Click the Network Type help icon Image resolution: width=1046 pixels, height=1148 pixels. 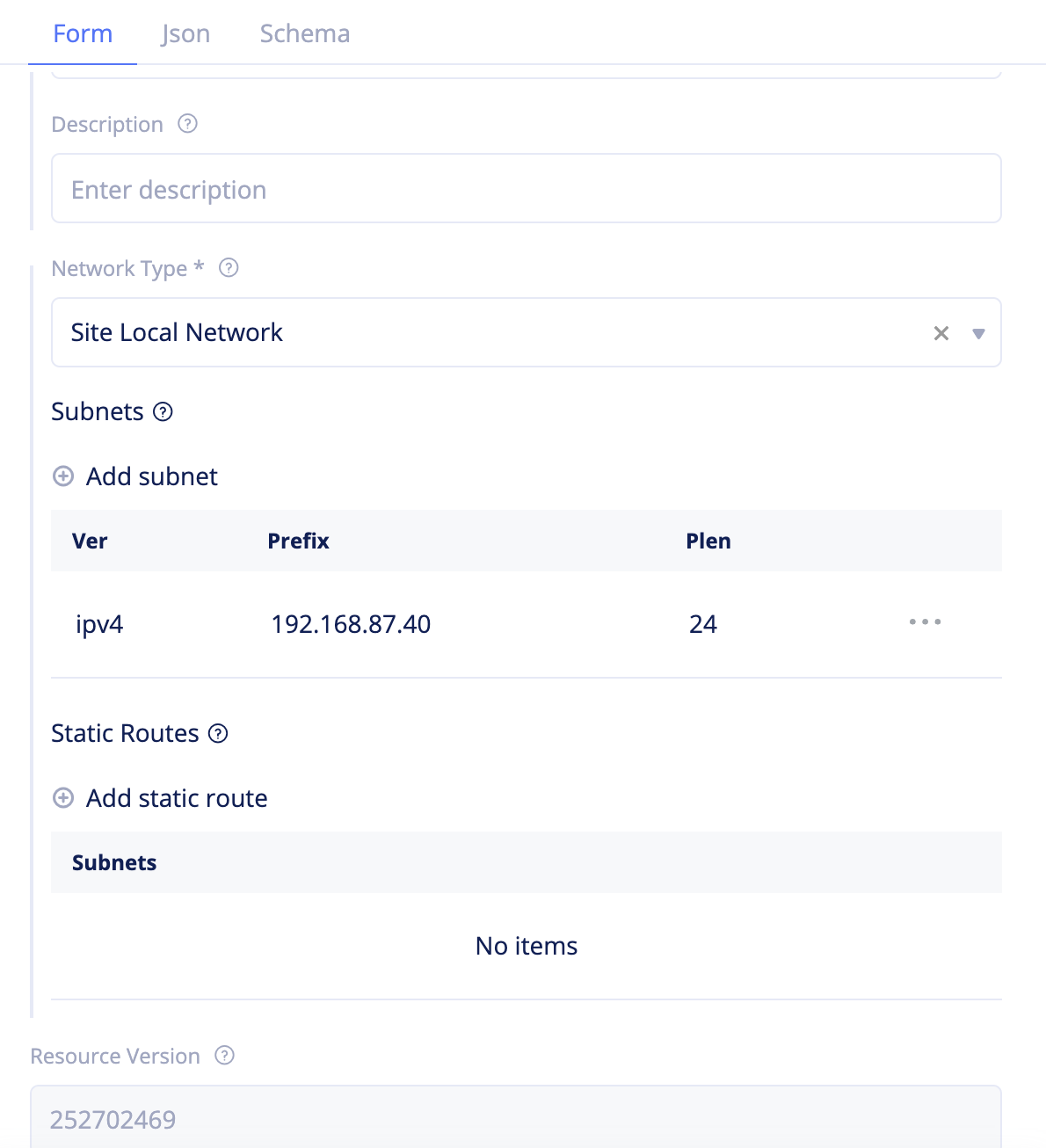[229, 268]
